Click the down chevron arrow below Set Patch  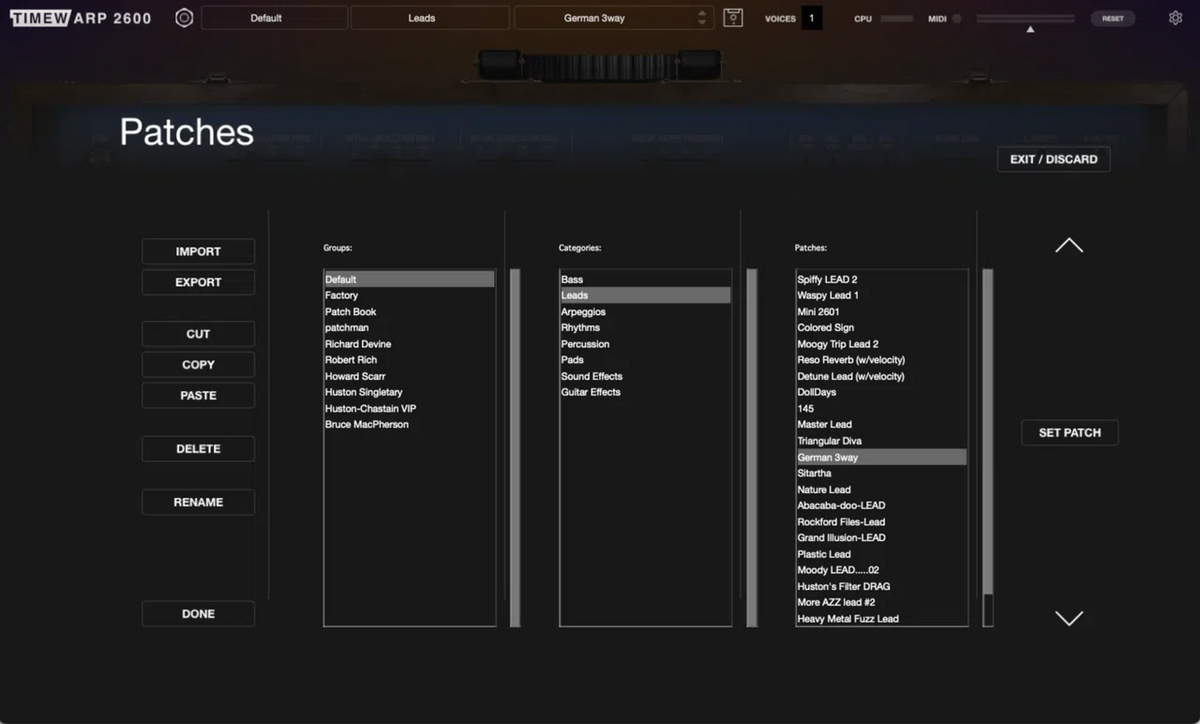pos(1069,618)
